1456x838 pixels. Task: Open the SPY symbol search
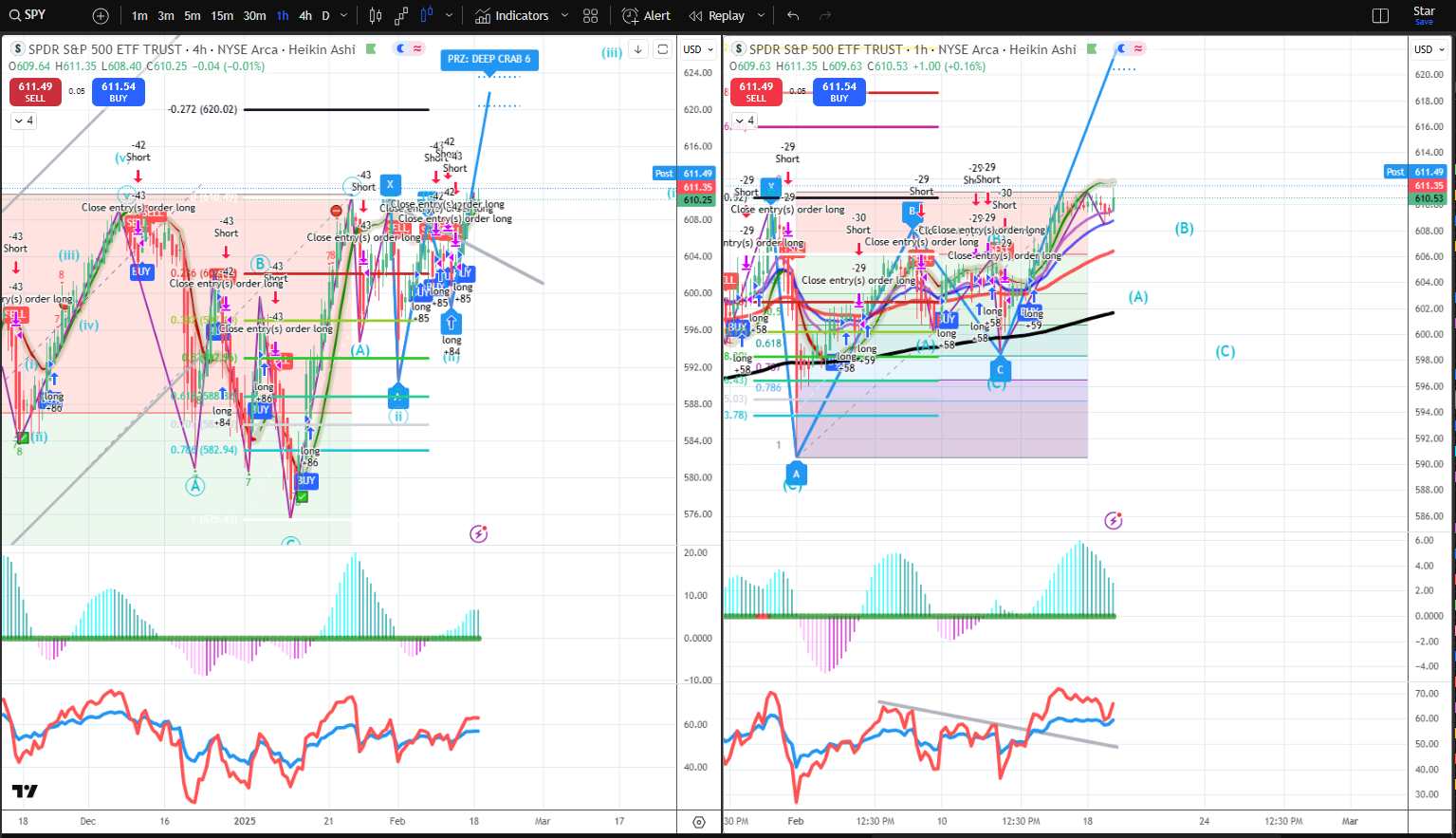click(x=28, y=15)
